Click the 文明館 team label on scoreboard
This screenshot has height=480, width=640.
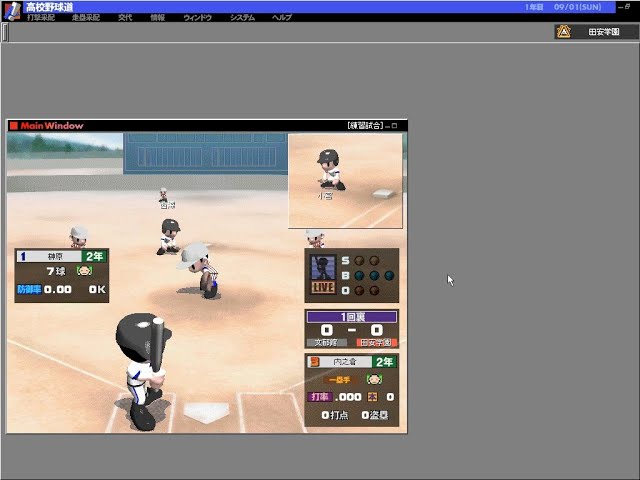click(x=326, y=342)
